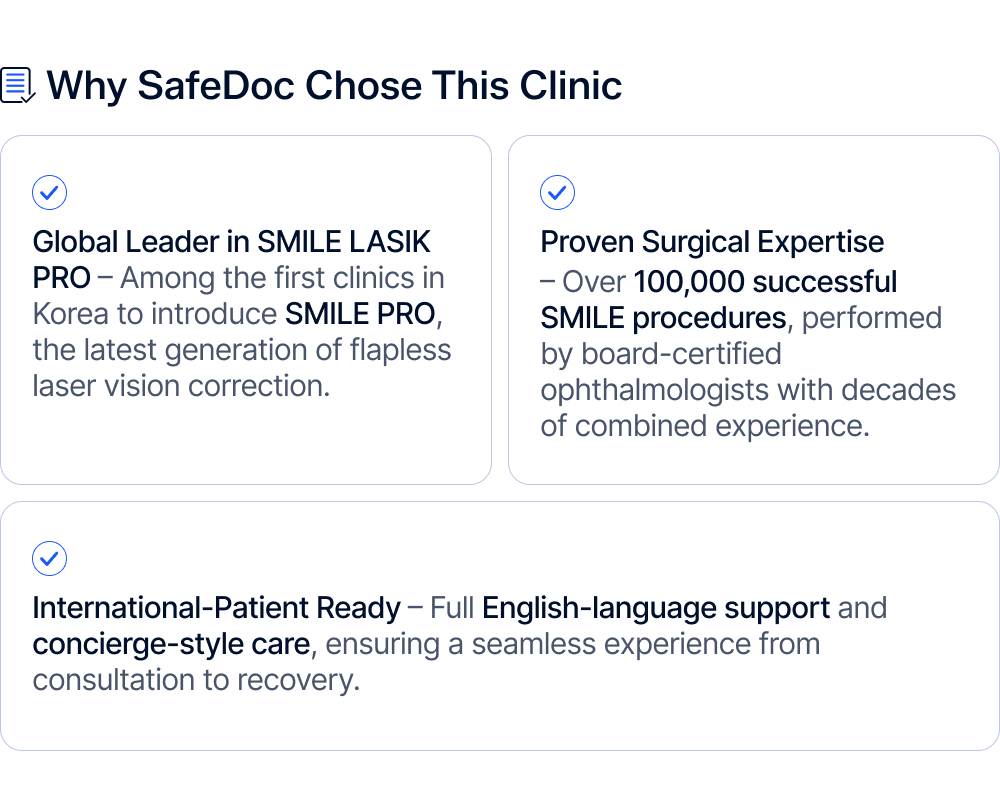This screenshot has height=811, width=1000.
Task: Click the document icon beside the heading
Action: pyautogui.click(x=17, y=86)
